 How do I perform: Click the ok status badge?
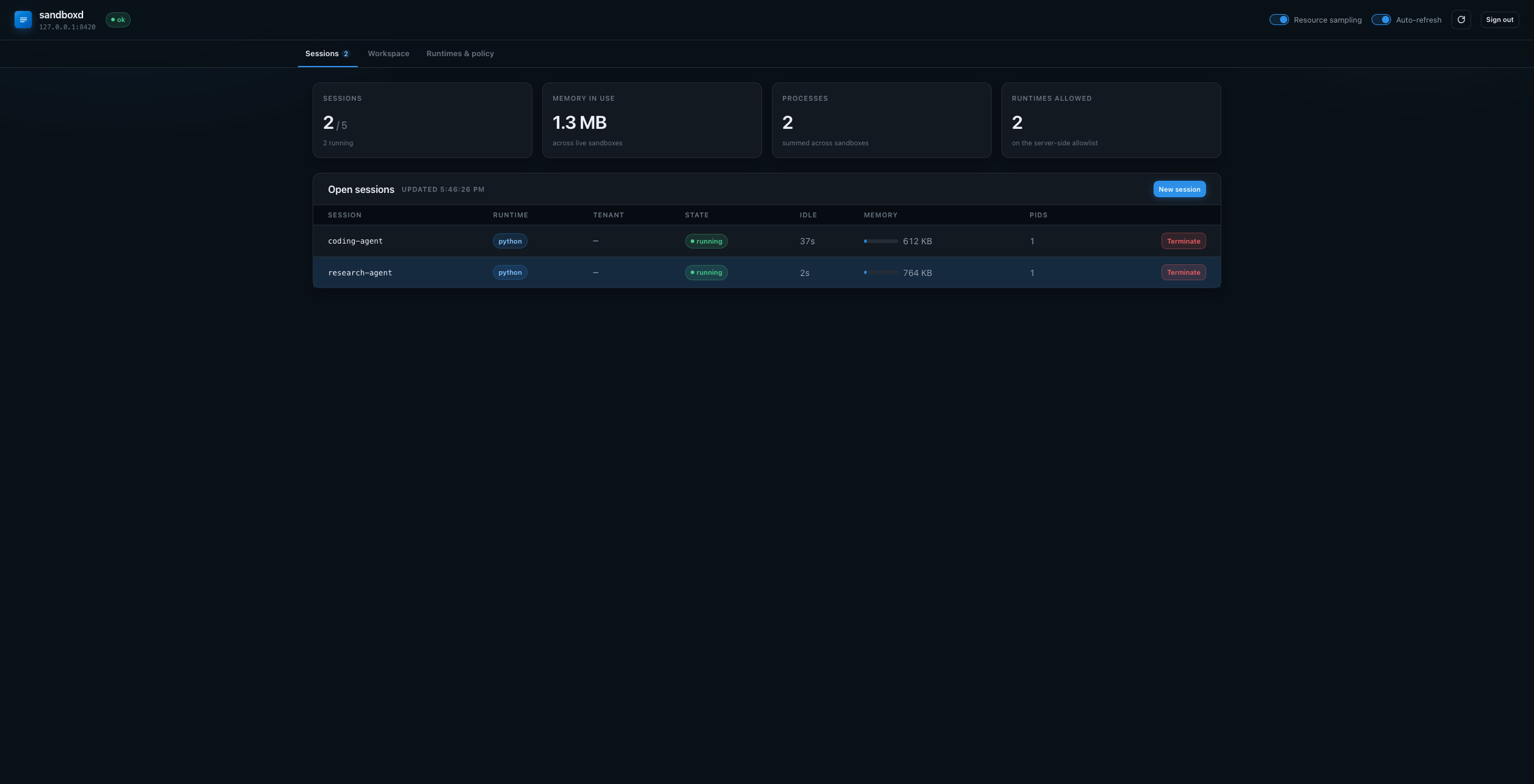118,20
